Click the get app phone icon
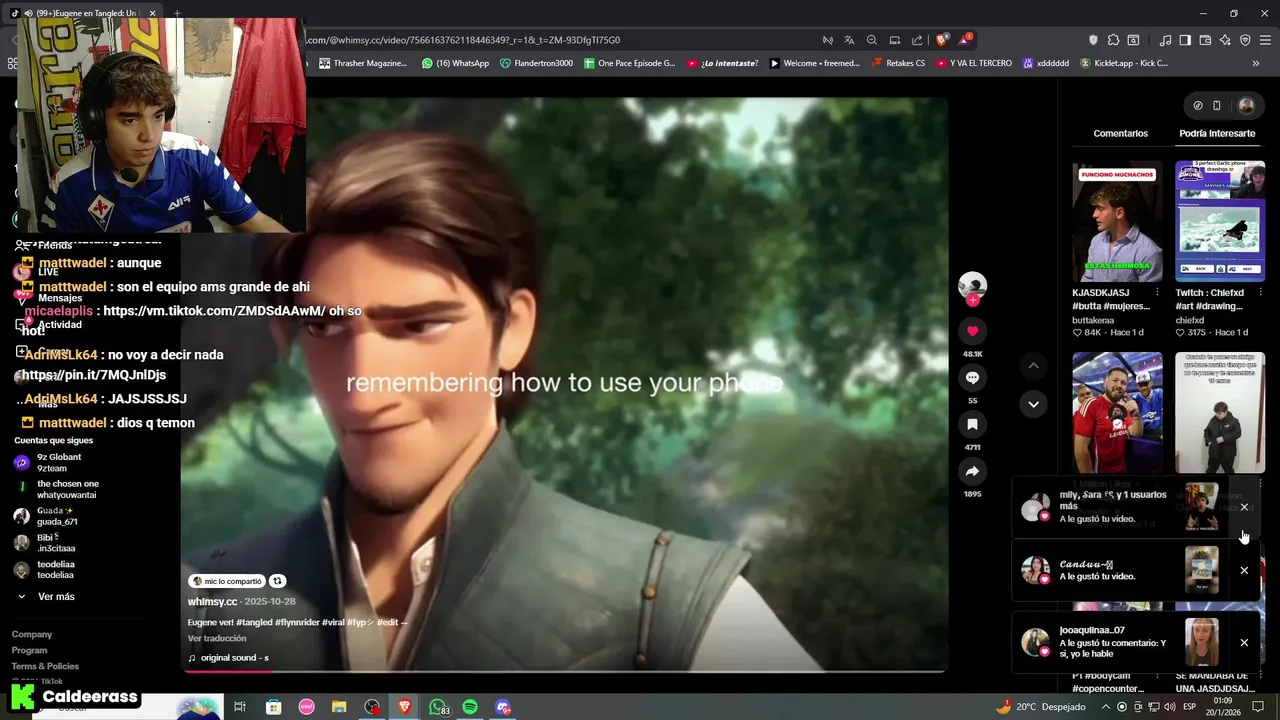1280x720 pixels. pyautogui.click(x=1217, y=105)
